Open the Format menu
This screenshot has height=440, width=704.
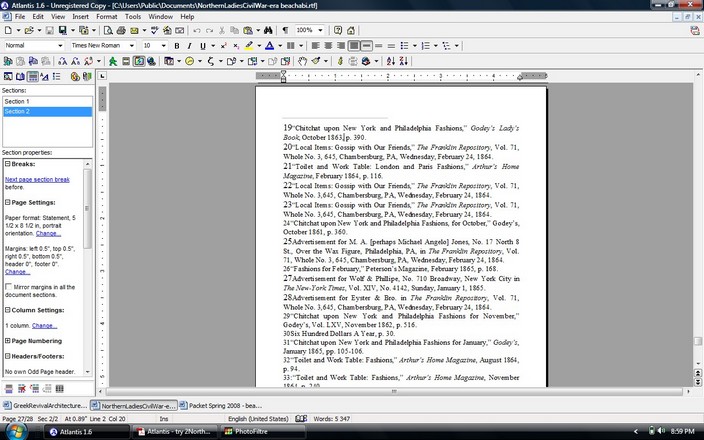pyautogui.click(x=106, y=17)
